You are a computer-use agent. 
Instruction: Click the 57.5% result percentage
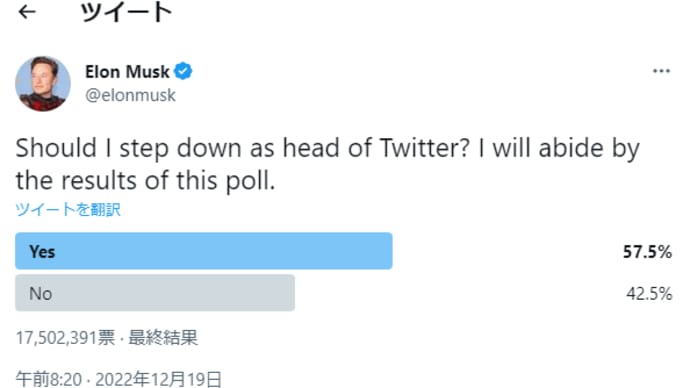[647, 252]
